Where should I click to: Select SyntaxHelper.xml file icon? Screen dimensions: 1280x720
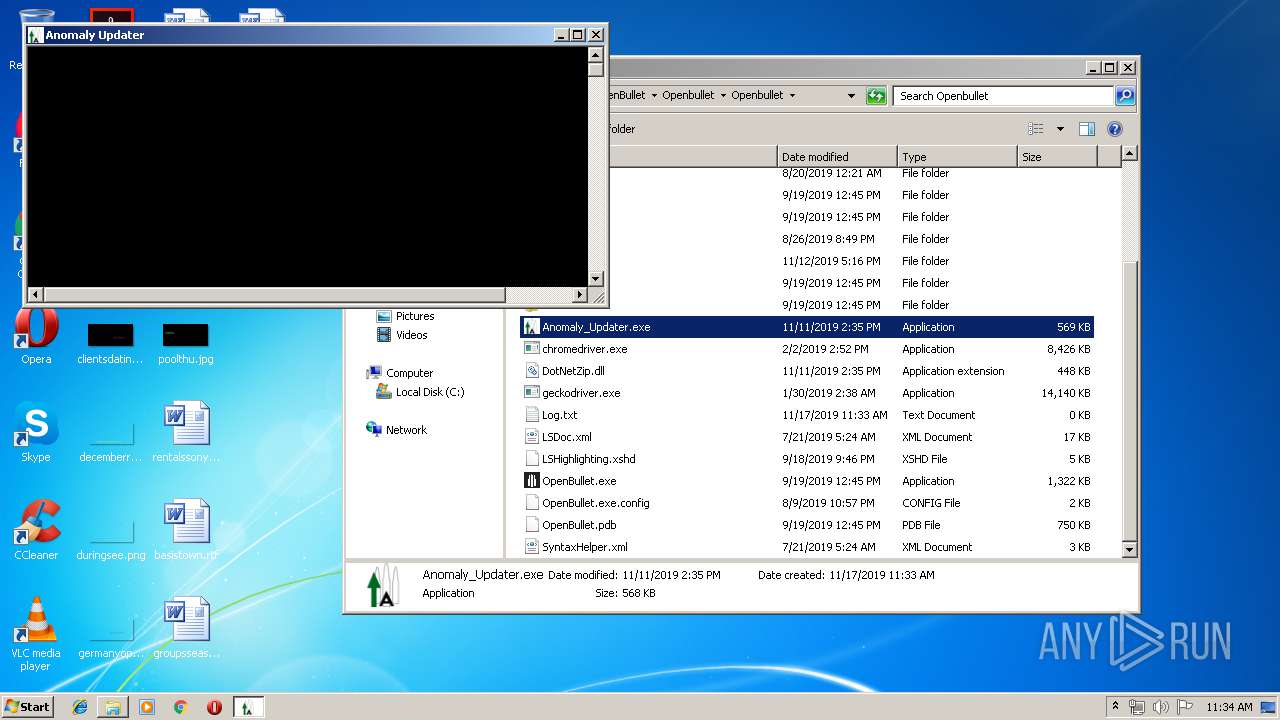click(532, 547)
